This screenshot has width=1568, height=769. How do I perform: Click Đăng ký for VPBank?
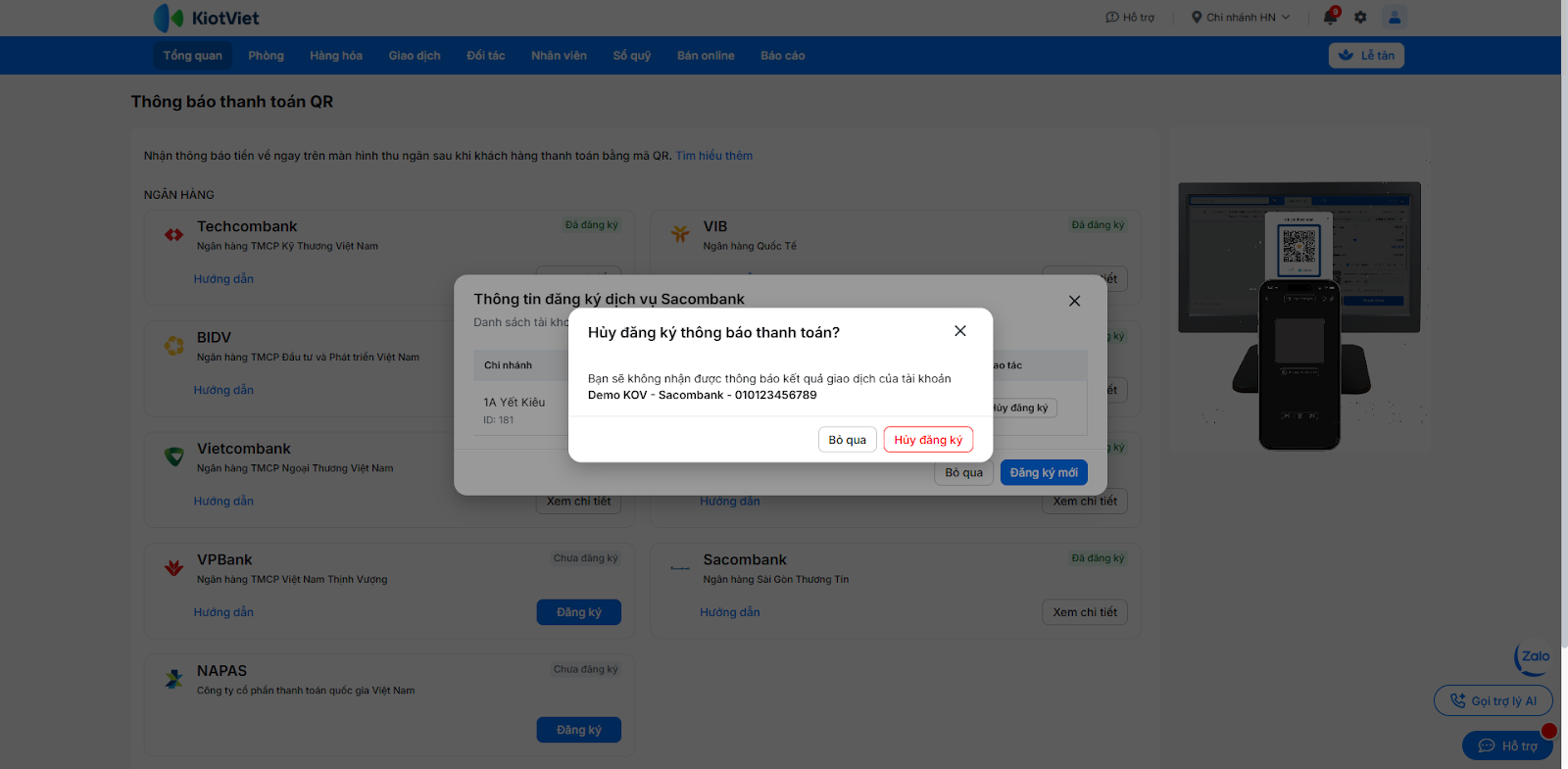click(x=579, y=612)
